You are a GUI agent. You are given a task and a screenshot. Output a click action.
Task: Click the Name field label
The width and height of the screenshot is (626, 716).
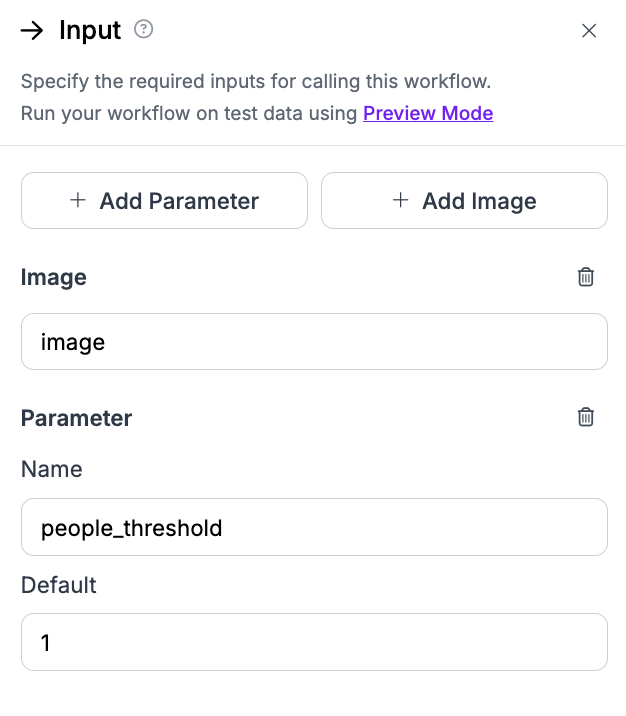52,469
